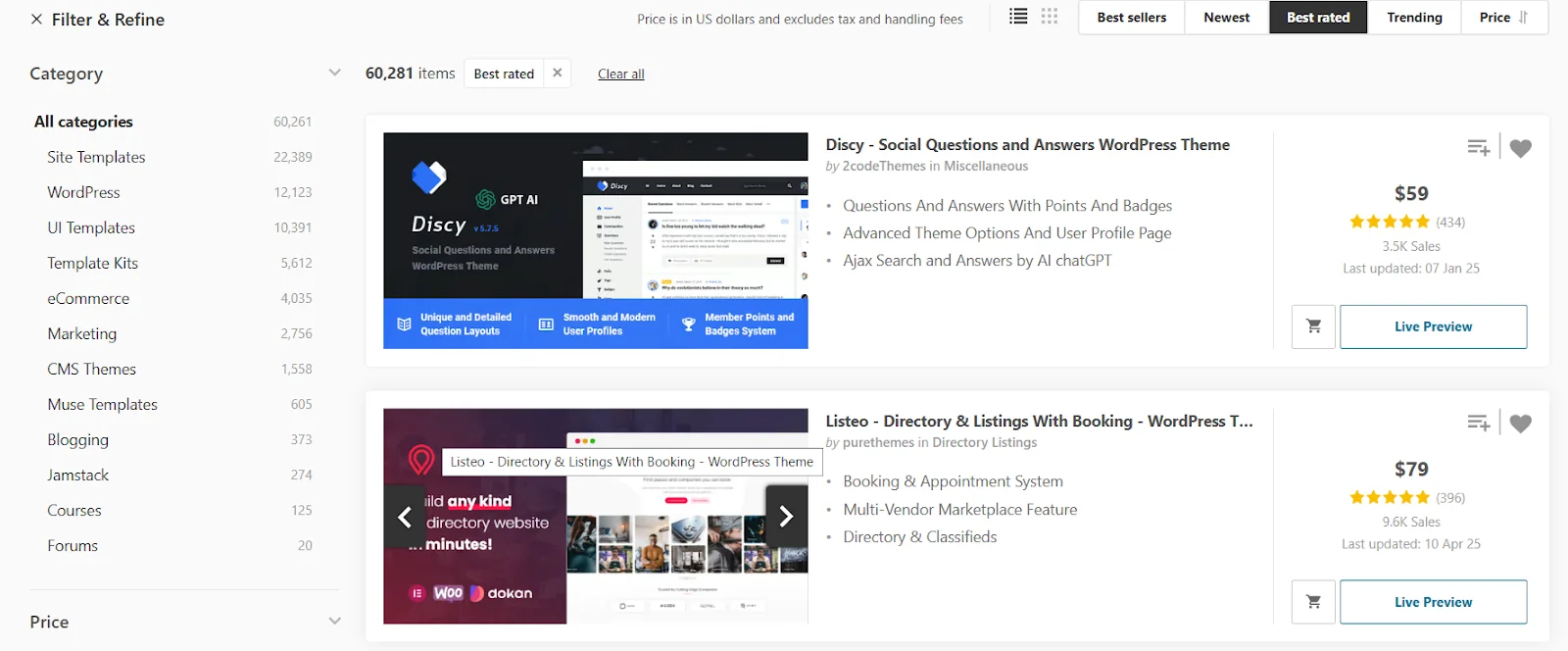1568x651 pixels.
Task: Click the Discy $59 price
Action: (x=1411, y=193)
